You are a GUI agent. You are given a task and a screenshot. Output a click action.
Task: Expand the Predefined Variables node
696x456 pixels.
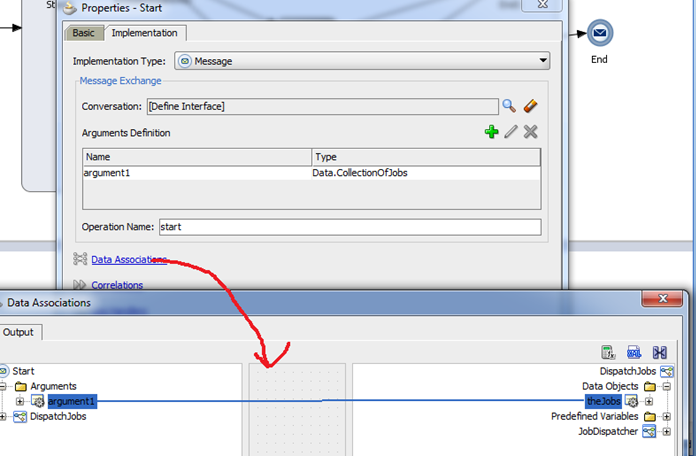pos(666,416)
